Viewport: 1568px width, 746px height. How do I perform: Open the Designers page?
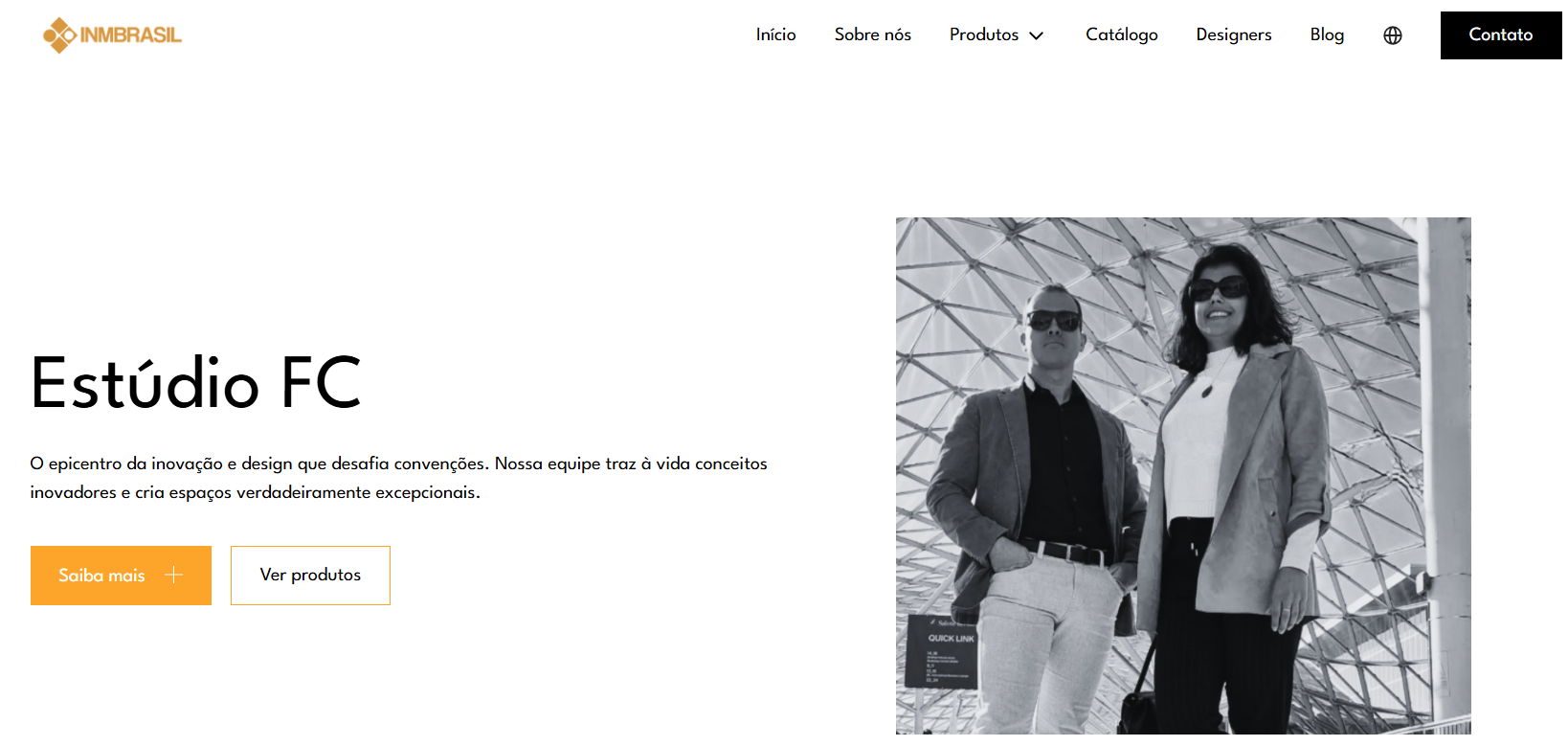point(1234,34)
